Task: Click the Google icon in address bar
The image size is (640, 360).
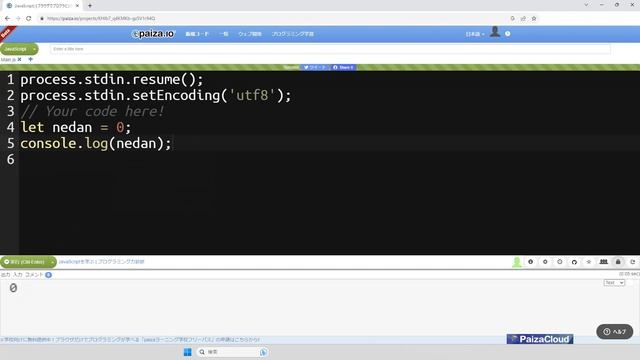Action: pos(513,18)
